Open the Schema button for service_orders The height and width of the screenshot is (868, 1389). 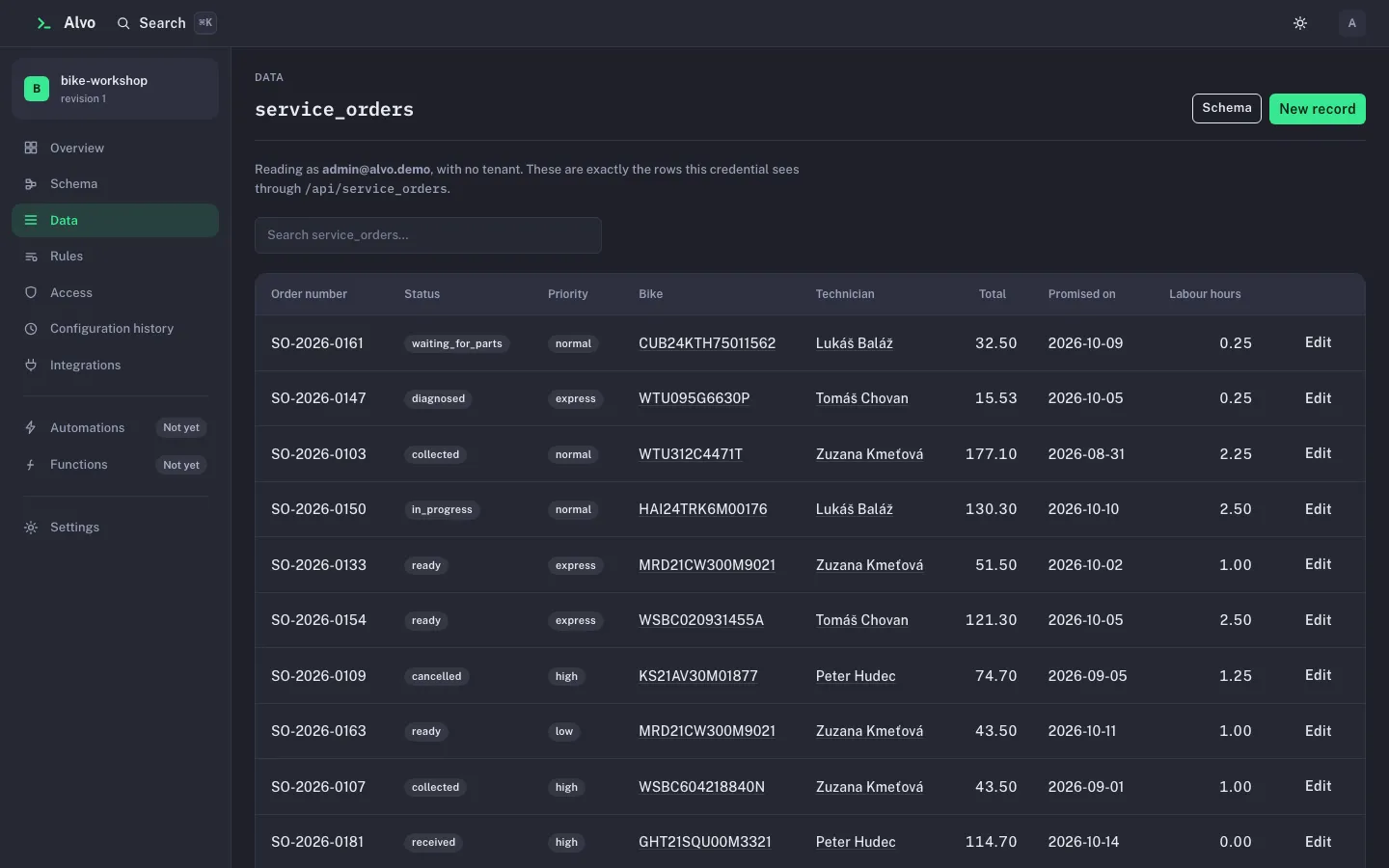tap(1226, 108)
